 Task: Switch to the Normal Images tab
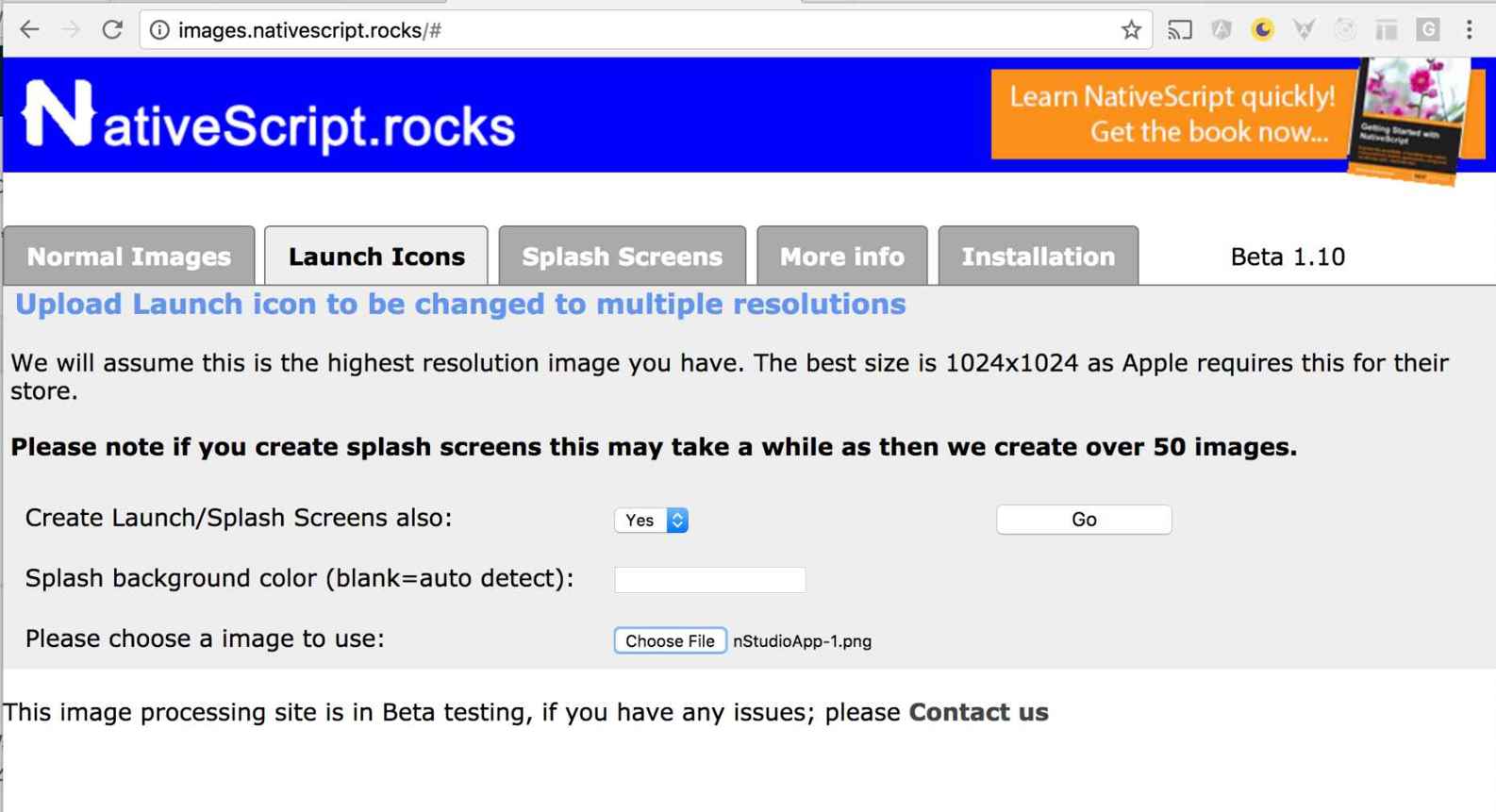[x=129, y=257]
